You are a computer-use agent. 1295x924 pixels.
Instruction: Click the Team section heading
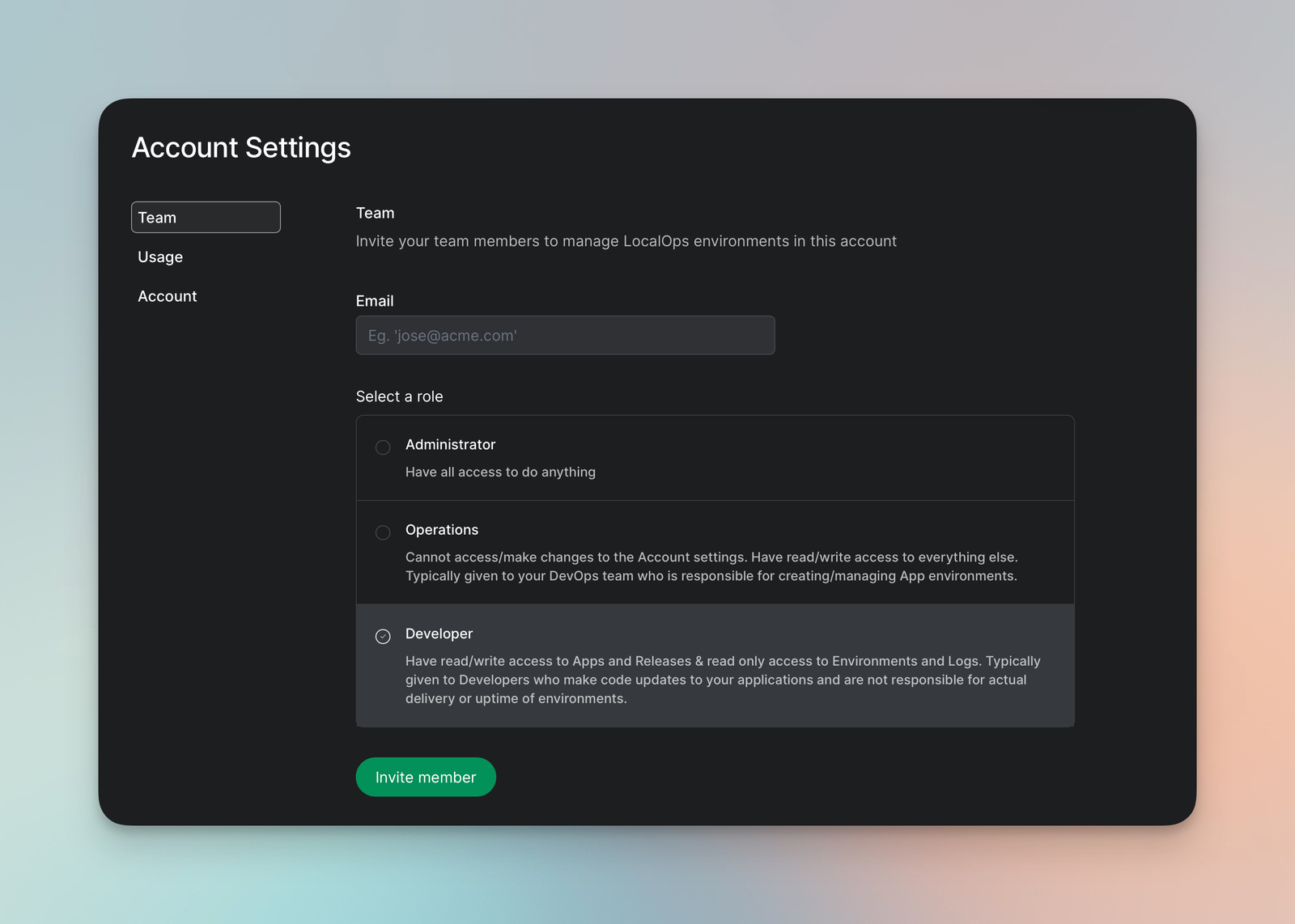[376, 214]
